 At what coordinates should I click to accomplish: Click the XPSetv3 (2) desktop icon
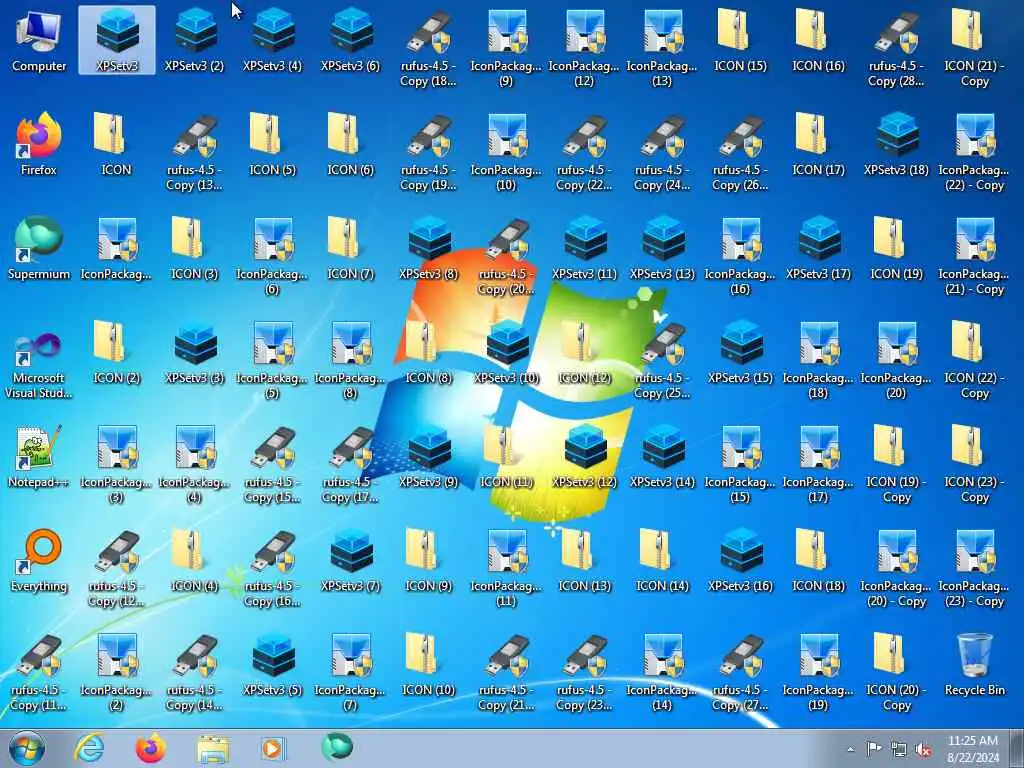tap(195, 40)
